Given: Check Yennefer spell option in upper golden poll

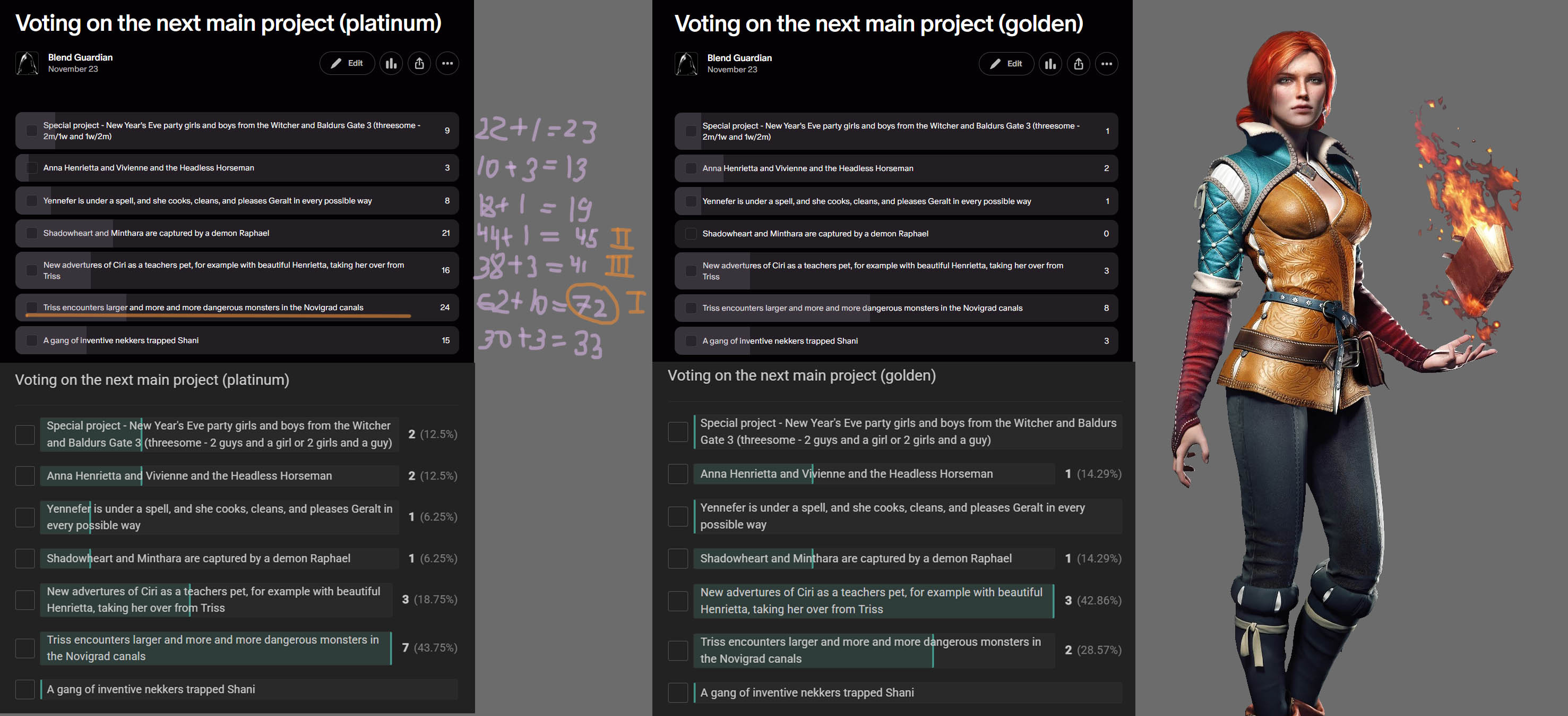Looking at the screenshot, I should point(691,201).
